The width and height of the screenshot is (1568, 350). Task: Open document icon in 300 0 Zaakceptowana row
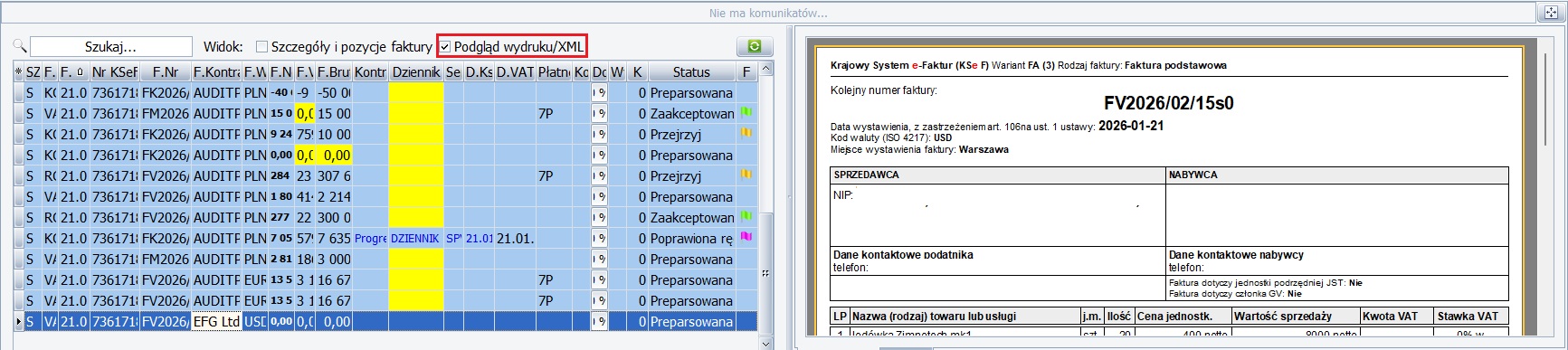pyautogui.click(x=599, y=217)
